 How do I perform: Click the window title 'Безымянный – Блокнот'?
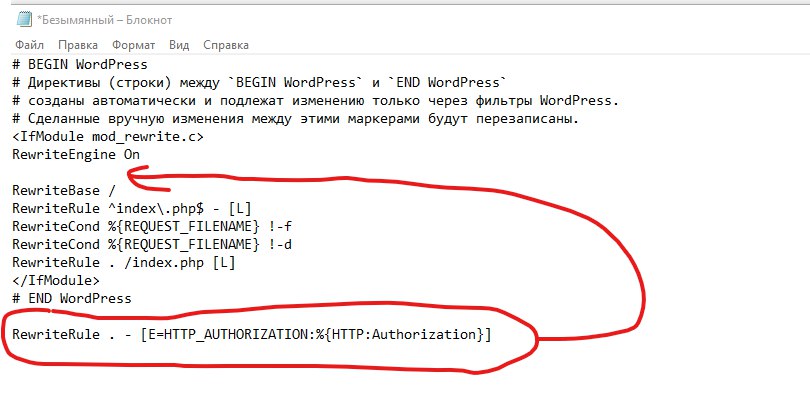tap(104, 20)
